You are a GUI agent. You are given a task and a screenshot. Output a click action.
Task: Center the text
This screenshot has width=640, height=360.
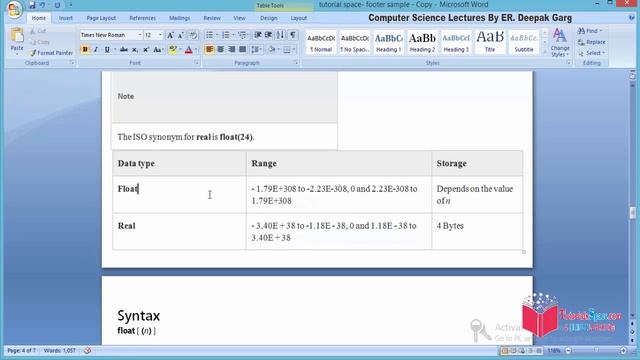coord(220,50)
